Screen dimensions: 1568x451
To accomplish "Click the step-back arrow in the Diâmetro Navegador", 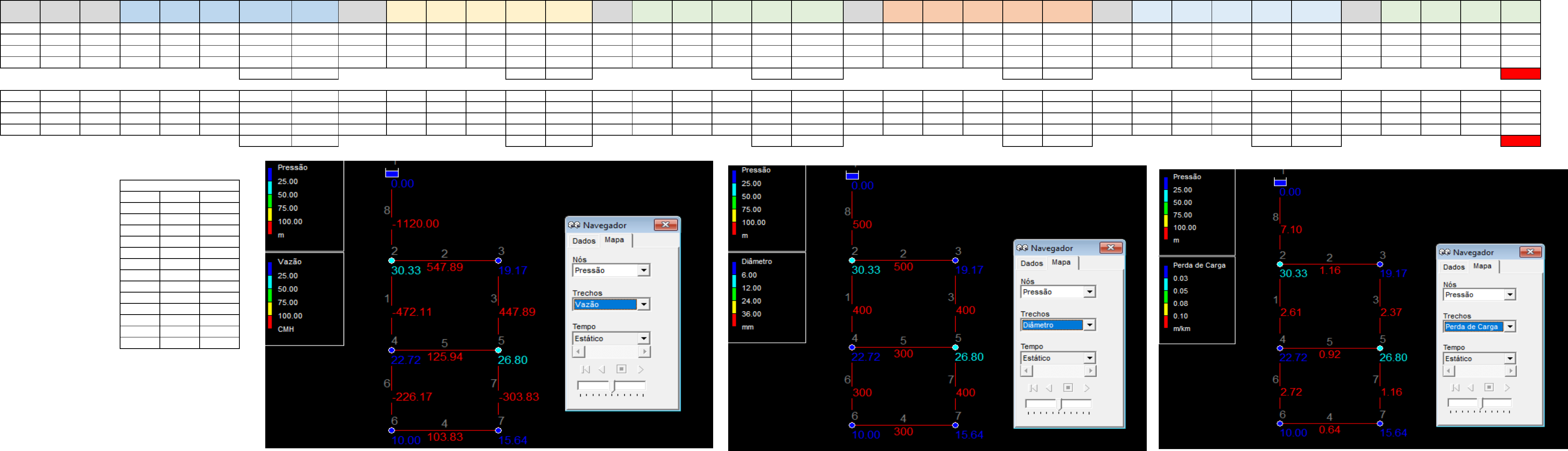I will coord(1049,388).
